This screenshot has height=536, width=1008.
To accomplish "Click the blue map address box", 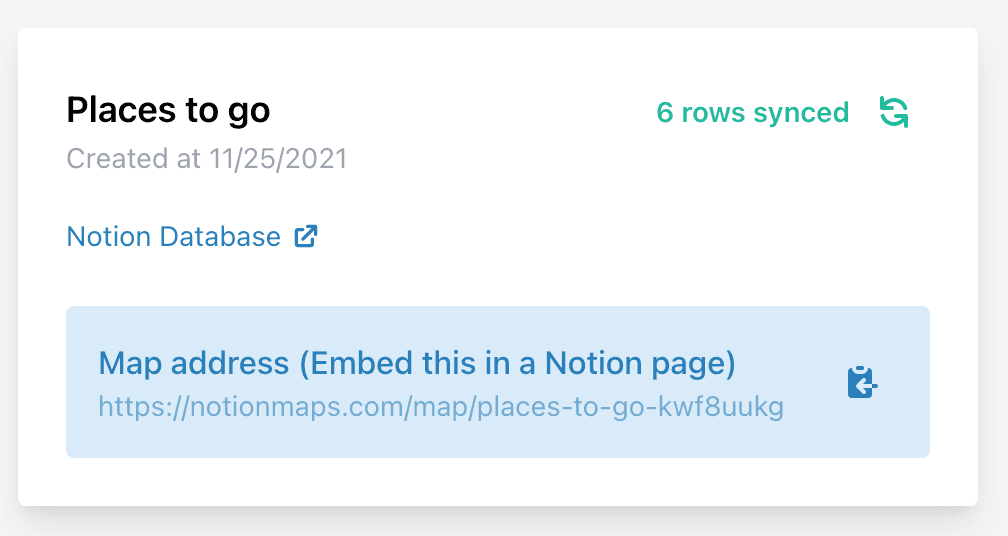I will click(x=498, y=382).
